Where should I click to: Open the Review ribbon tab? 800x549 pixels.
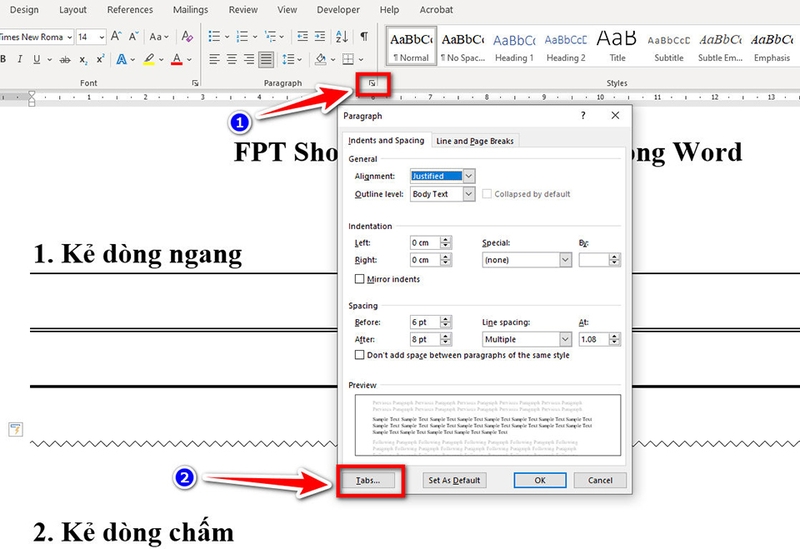pyautogui.click(x=243, y=10)
